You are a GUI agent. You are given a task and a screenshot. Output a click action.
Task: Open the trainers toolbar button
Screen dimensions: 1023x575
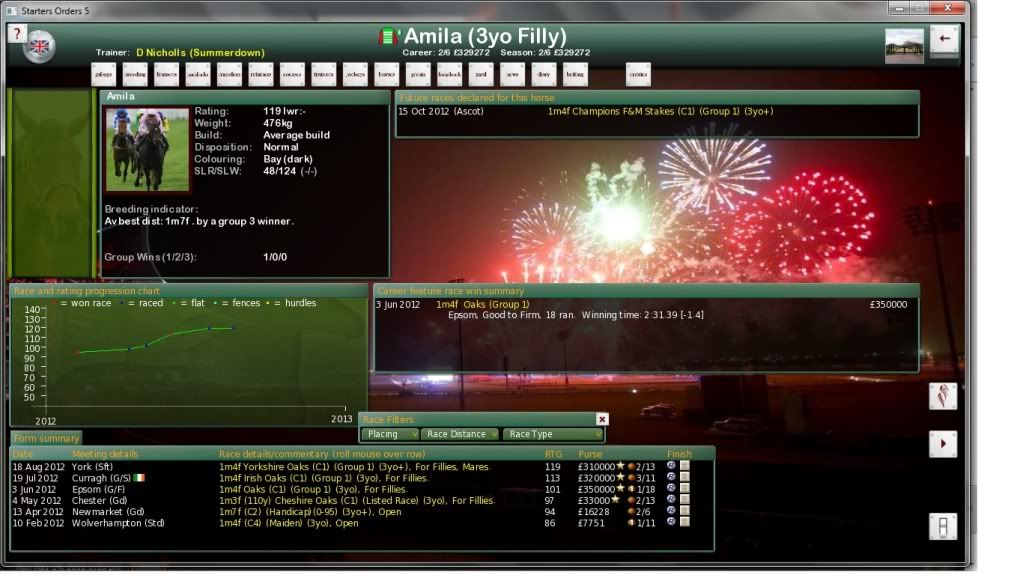(324, 74)
